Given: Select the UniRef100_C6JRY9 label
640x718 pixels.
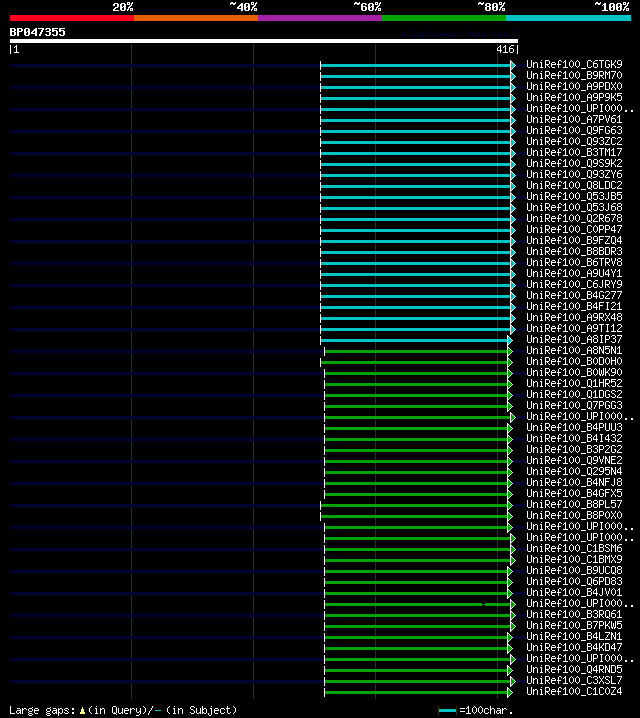Looking at the screenshot, I should [574, 284].
